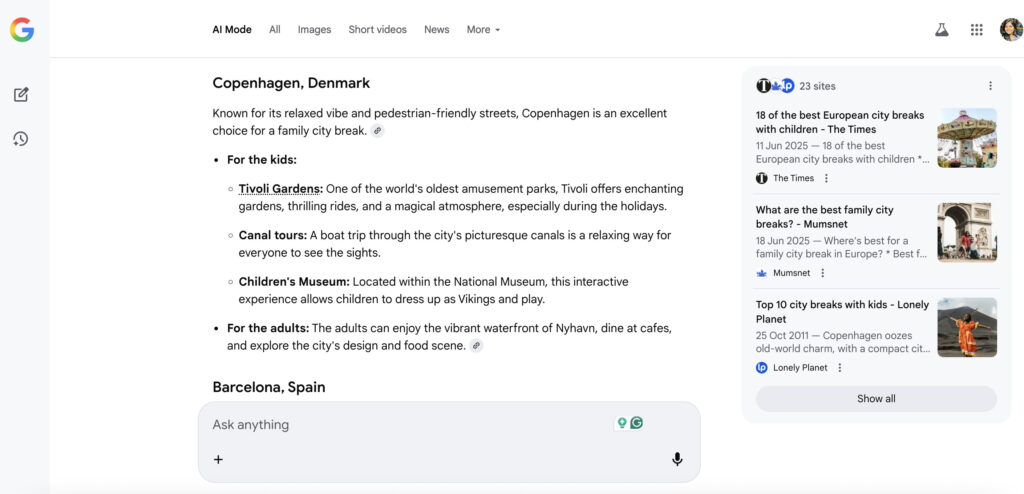
Task: Expand the More dropdown menu
Action: [x=483, y=30]
